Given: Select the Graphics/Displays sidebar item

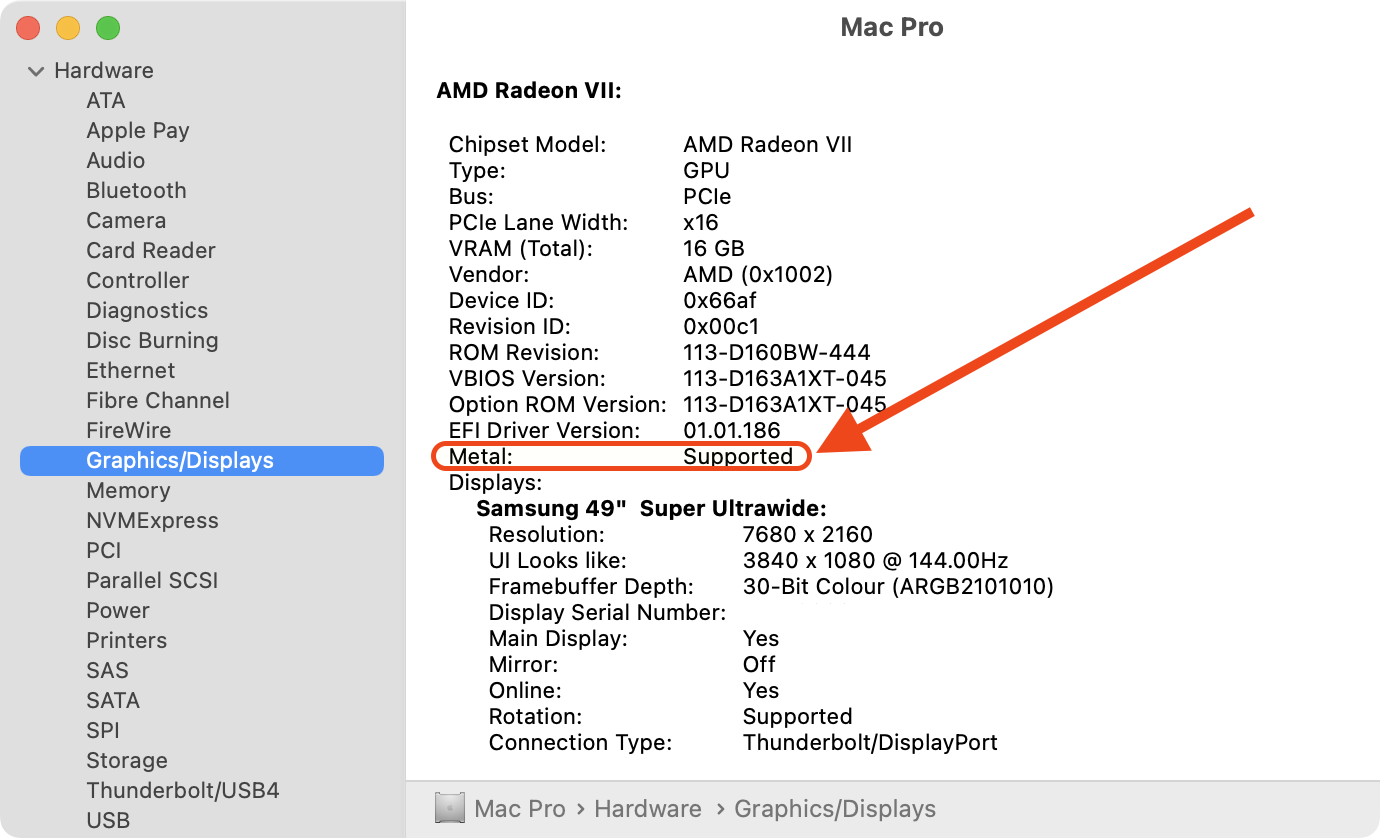Looking at the screenshot, I should click(180, 461).
